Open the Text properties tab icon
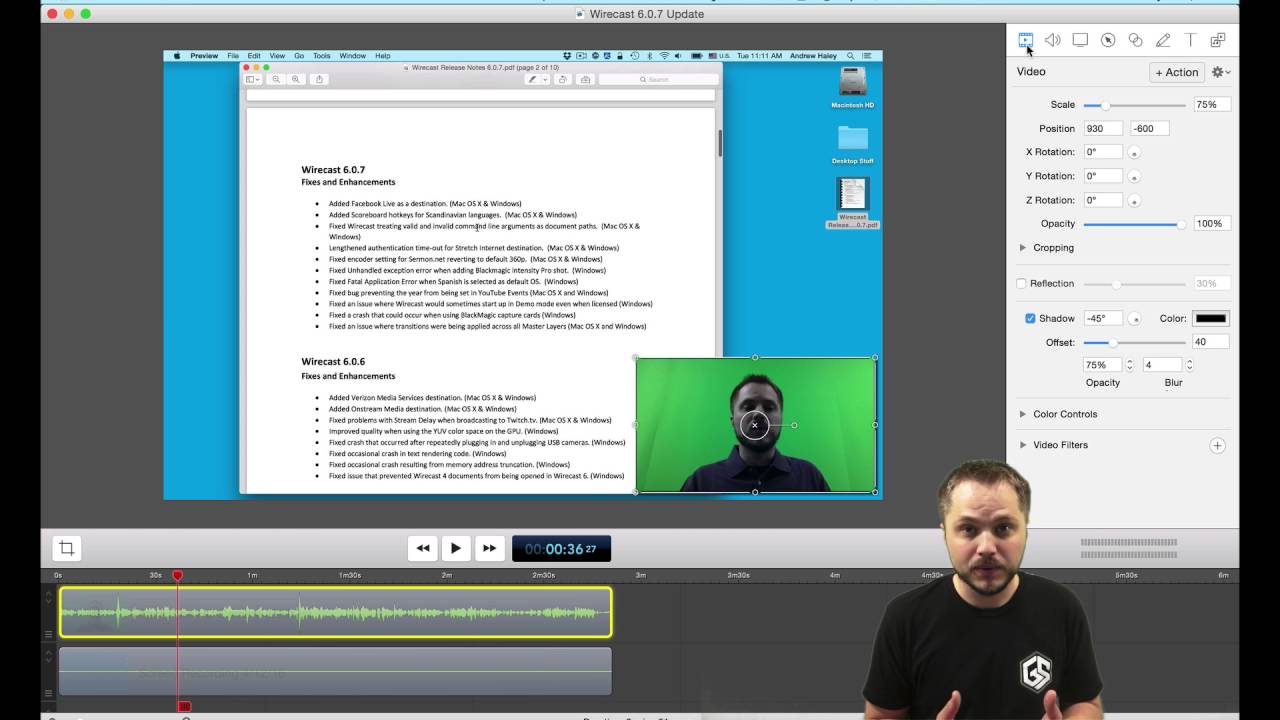Screen dimensions: 1280x720 (1190, 40)
